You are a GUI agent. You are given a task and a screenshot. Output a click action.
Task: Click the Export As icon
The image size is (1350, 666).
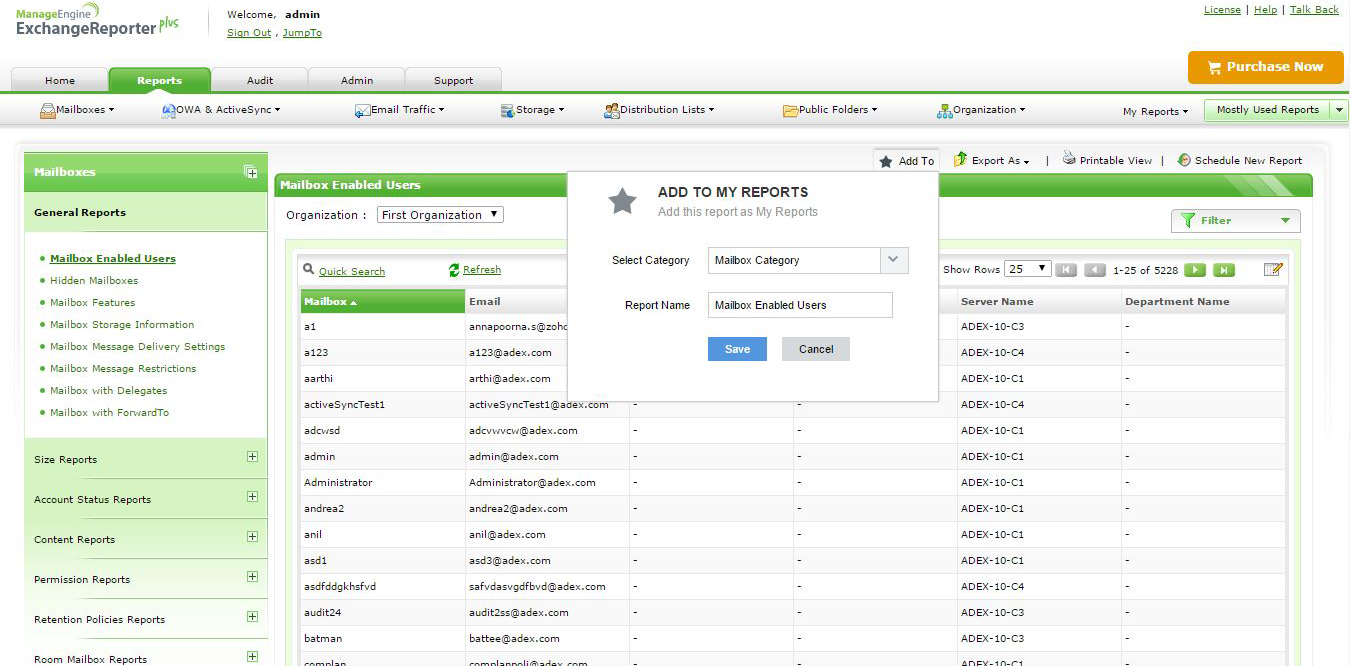[x=960, y=159]
